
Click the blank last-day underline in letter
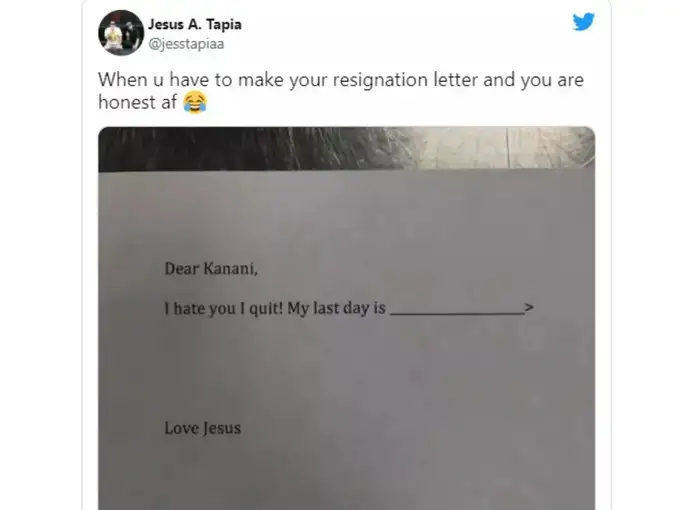pyautogui.click(x=457, y=313)
